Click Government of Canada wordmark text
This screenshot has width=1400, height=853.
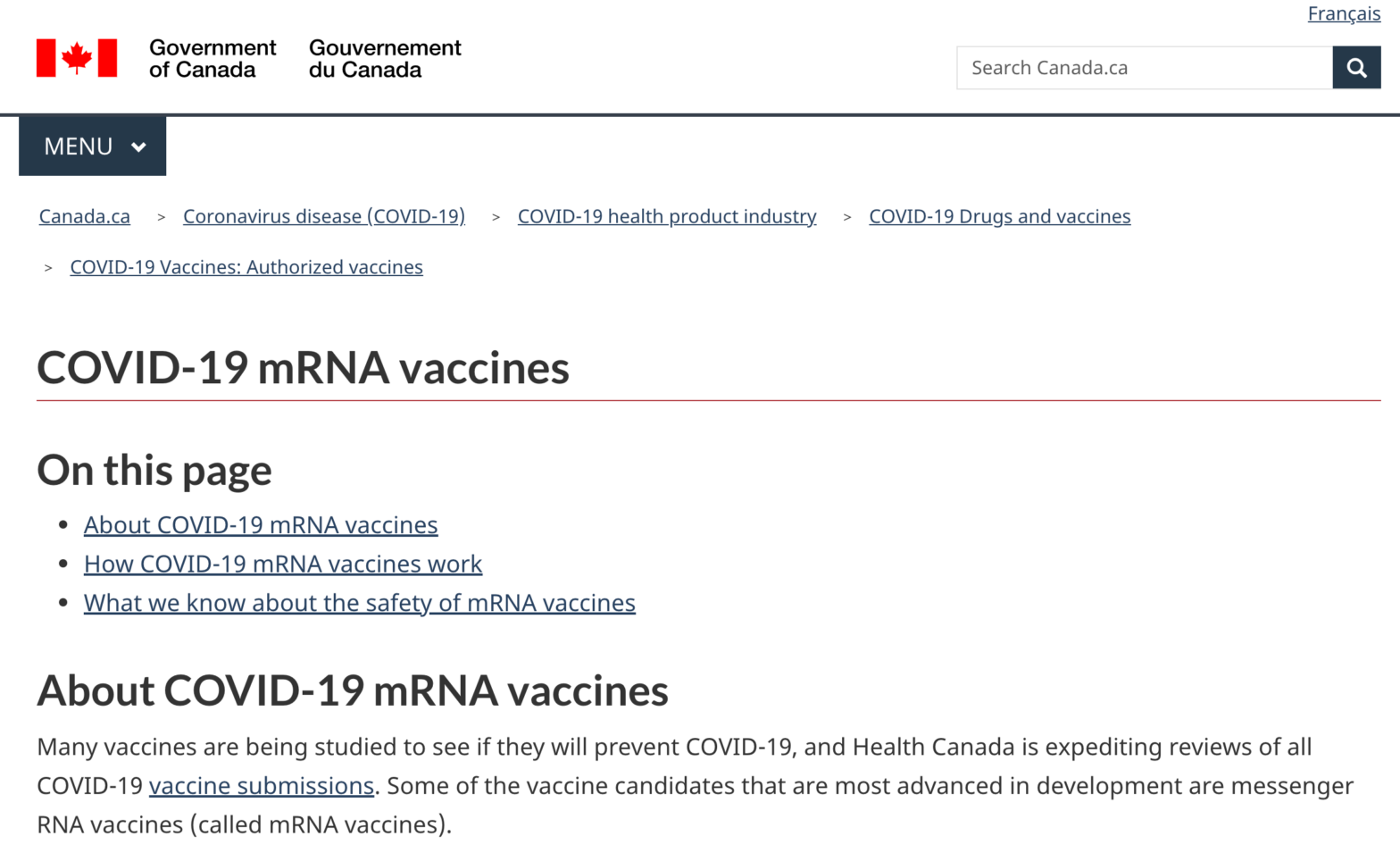(212, 59)
